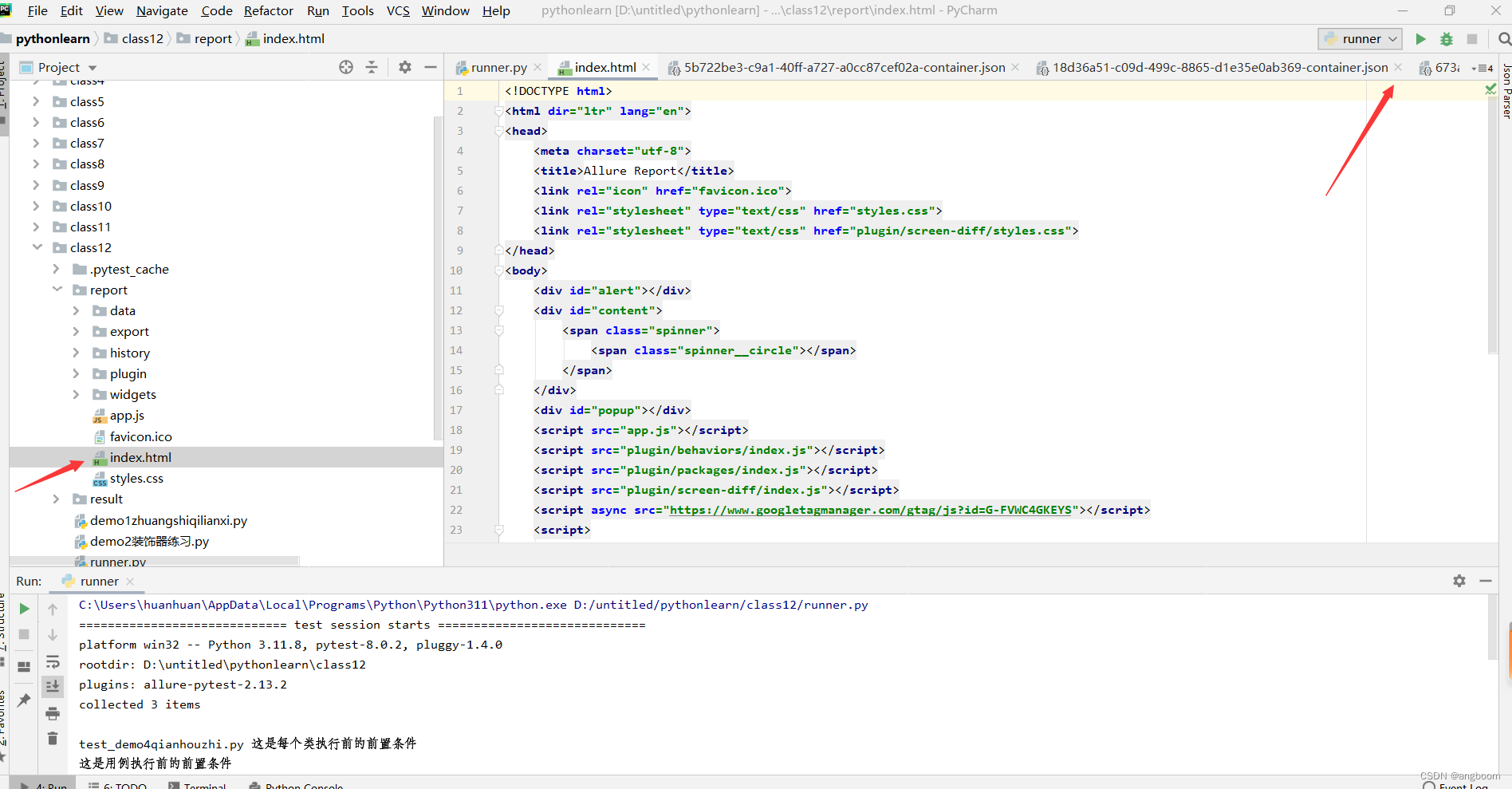The width and height of the screenshot is (1512, 789).
Task: Close the runner tab in Run panel
Action: pyautogui.click(x=130, y=581)
